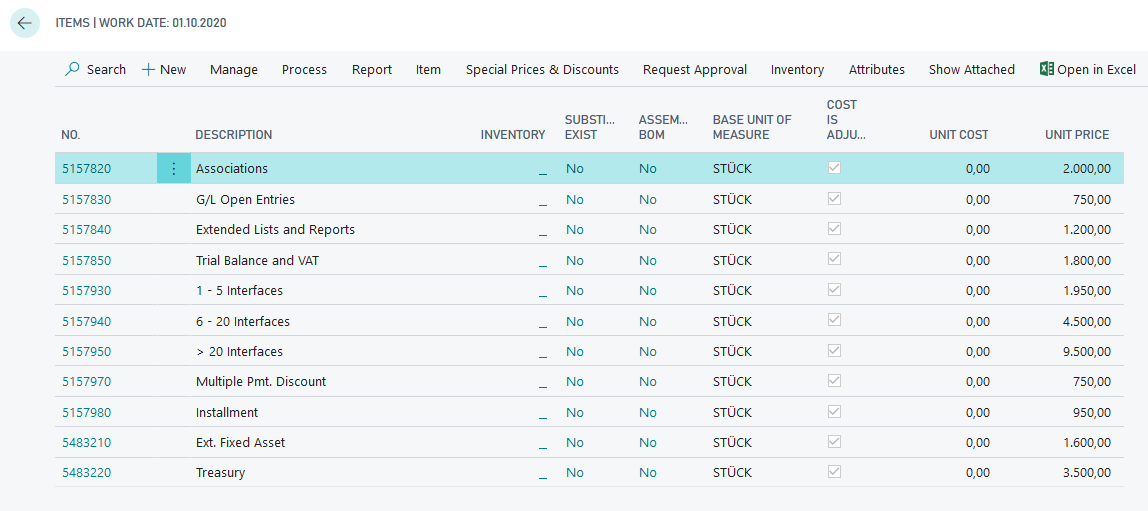Expand the Process menu
The height and width of the screenshot is (511, 1148).
(x=304, y=69)
